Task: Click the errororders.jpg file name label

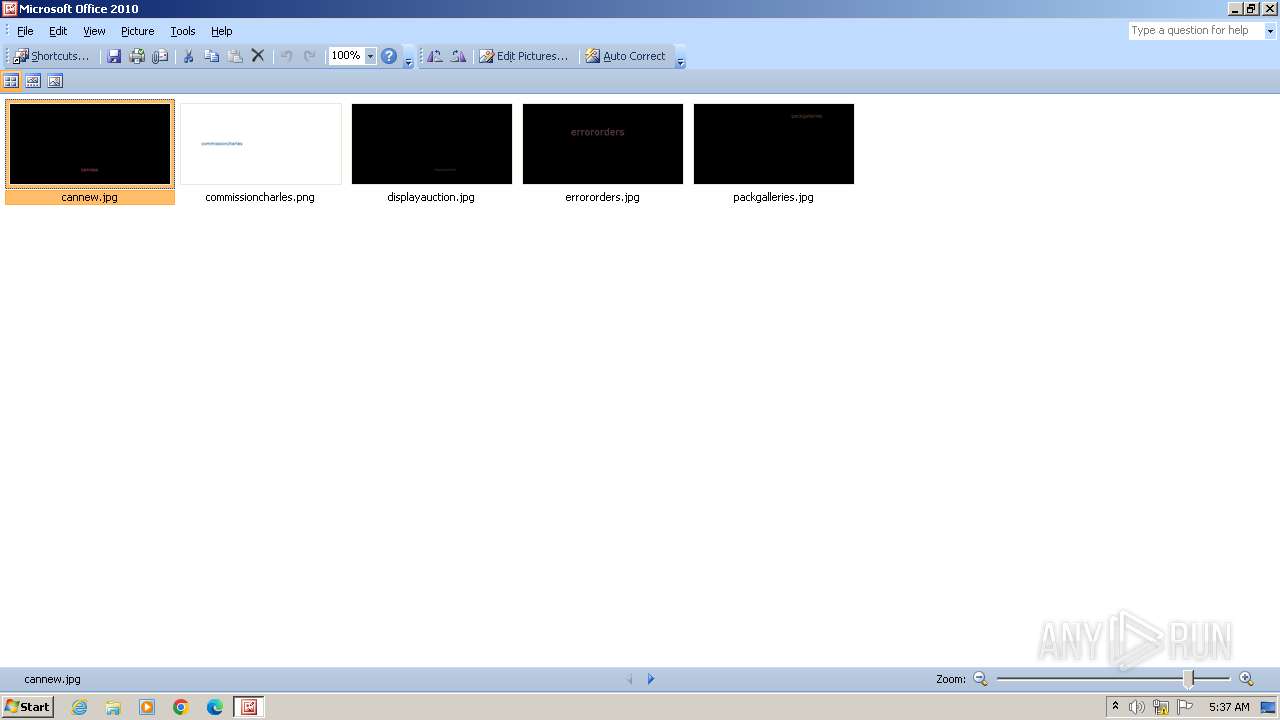Action: [x=602, y=197]
